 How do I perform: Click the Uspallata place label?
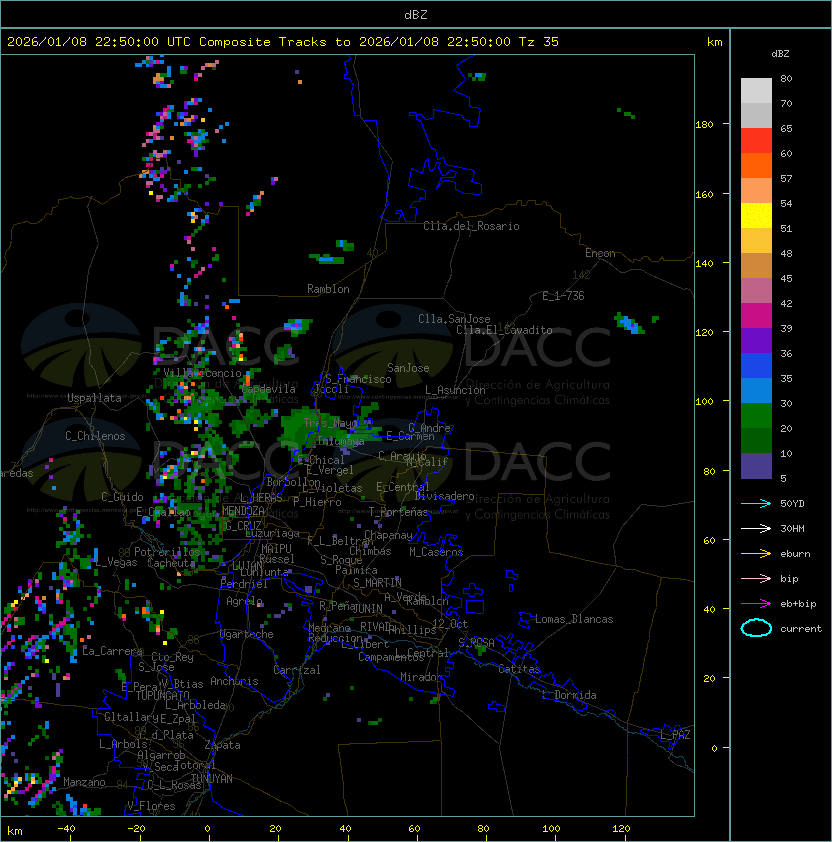click(x=94, y=398)
